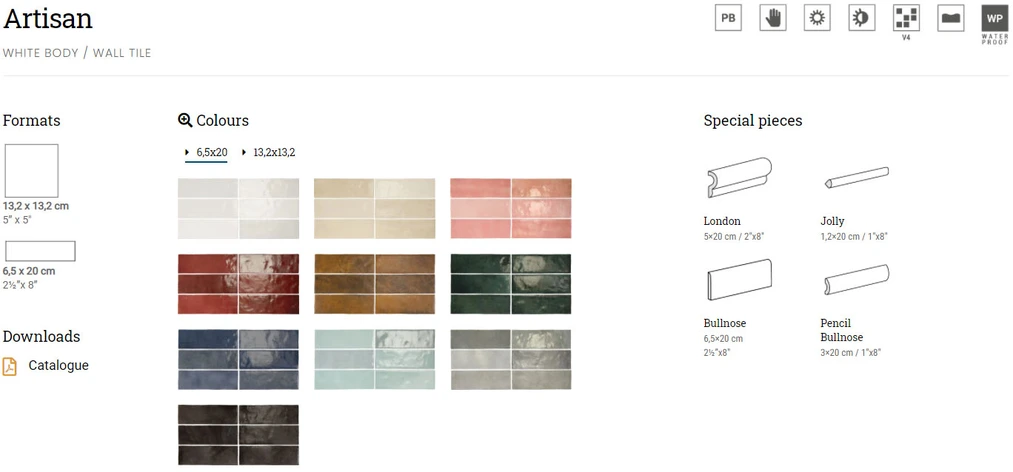Viewport: 1013px width, 472px height.
Task: Open the Jolly special piece drawing
Action: click(x=856, y=178)
